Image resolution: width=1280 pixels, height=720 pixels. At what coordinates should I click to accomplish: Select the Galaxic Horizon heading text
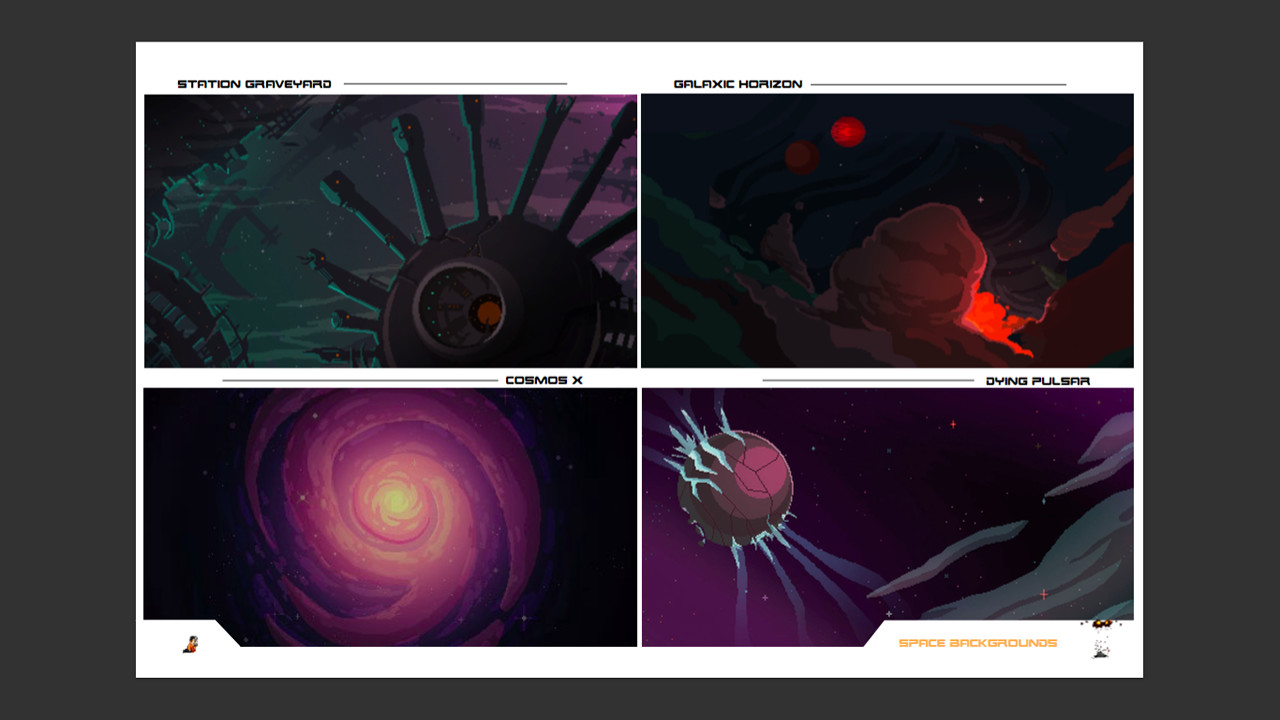click(737, 83)
